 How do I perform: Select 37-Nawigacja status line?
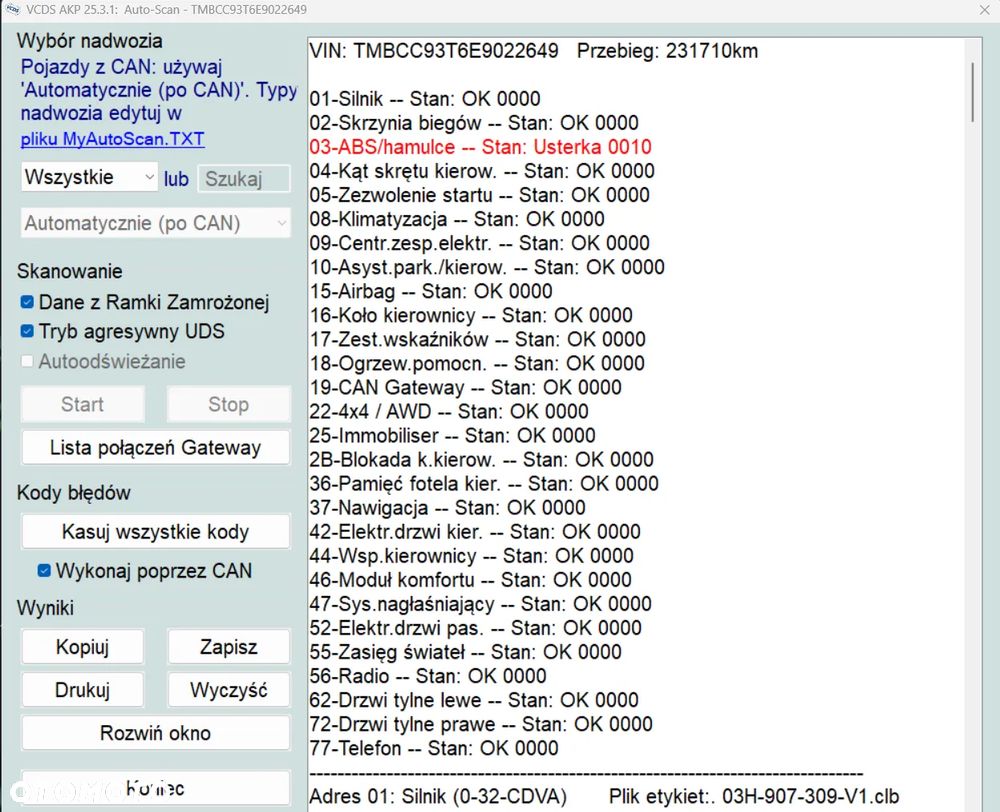pos(447,508)
